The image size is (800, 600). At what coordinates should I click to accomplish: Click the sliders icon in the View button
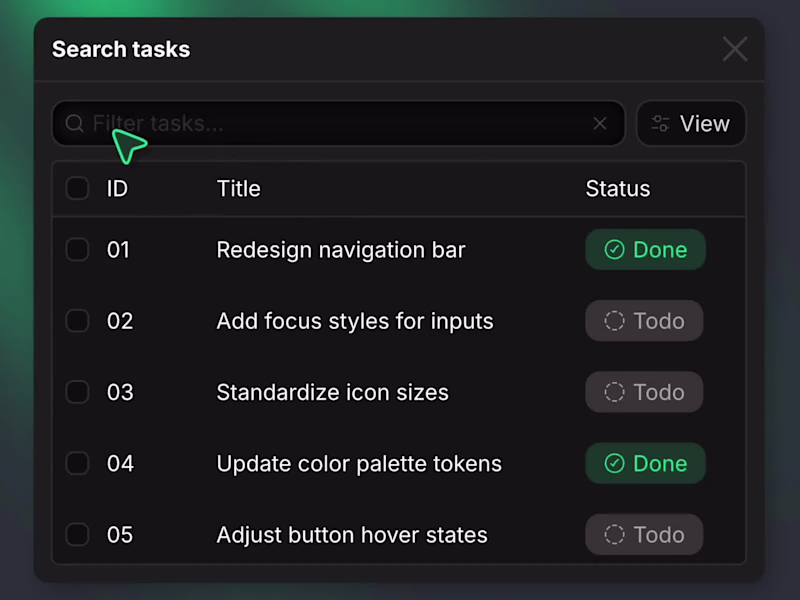pos(660,124)
